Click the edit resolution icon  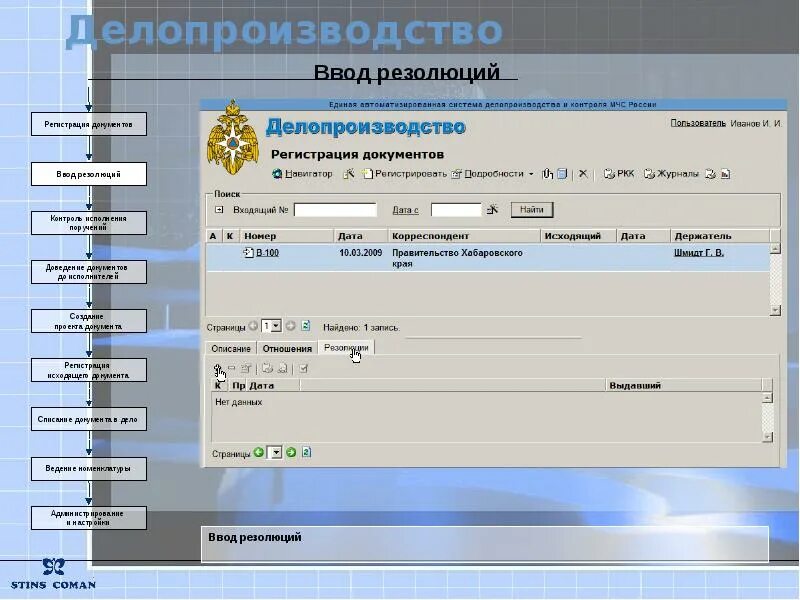[x=246, y=368]
